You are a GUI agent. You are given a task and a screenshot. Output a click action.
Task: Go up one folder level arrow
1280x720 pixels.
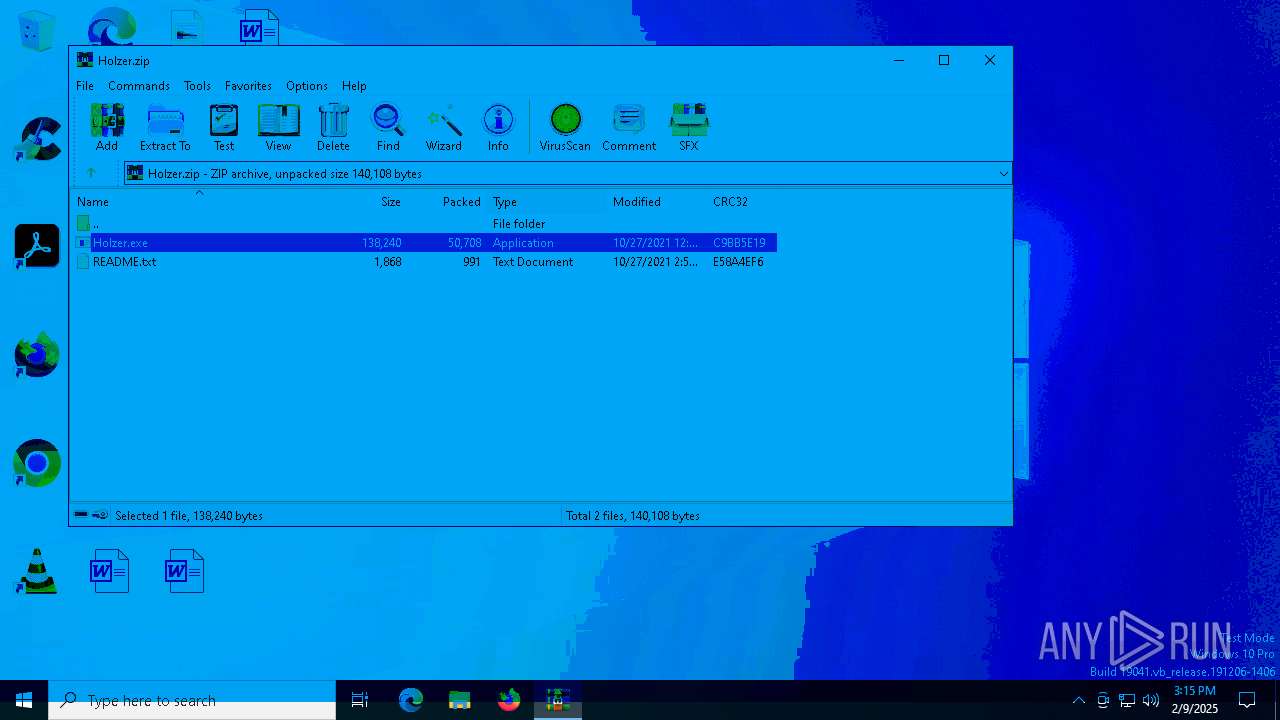pos(91,173)
